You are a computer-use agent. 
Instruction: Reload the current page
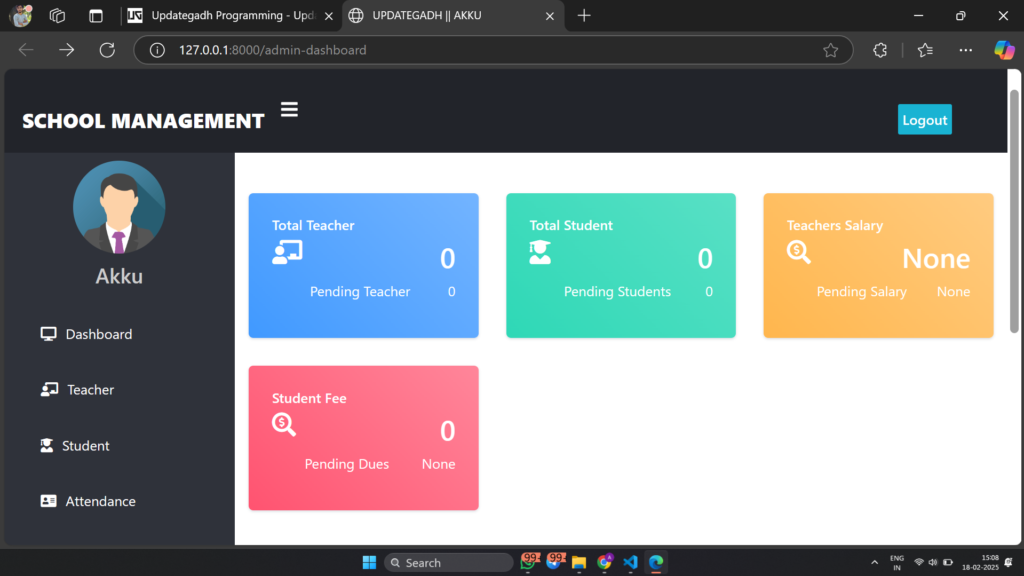[107, 50]
